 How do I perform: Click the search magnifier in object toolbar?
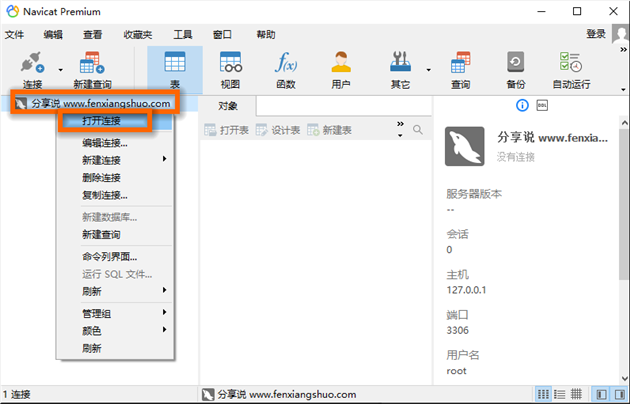tap(418, 130)
